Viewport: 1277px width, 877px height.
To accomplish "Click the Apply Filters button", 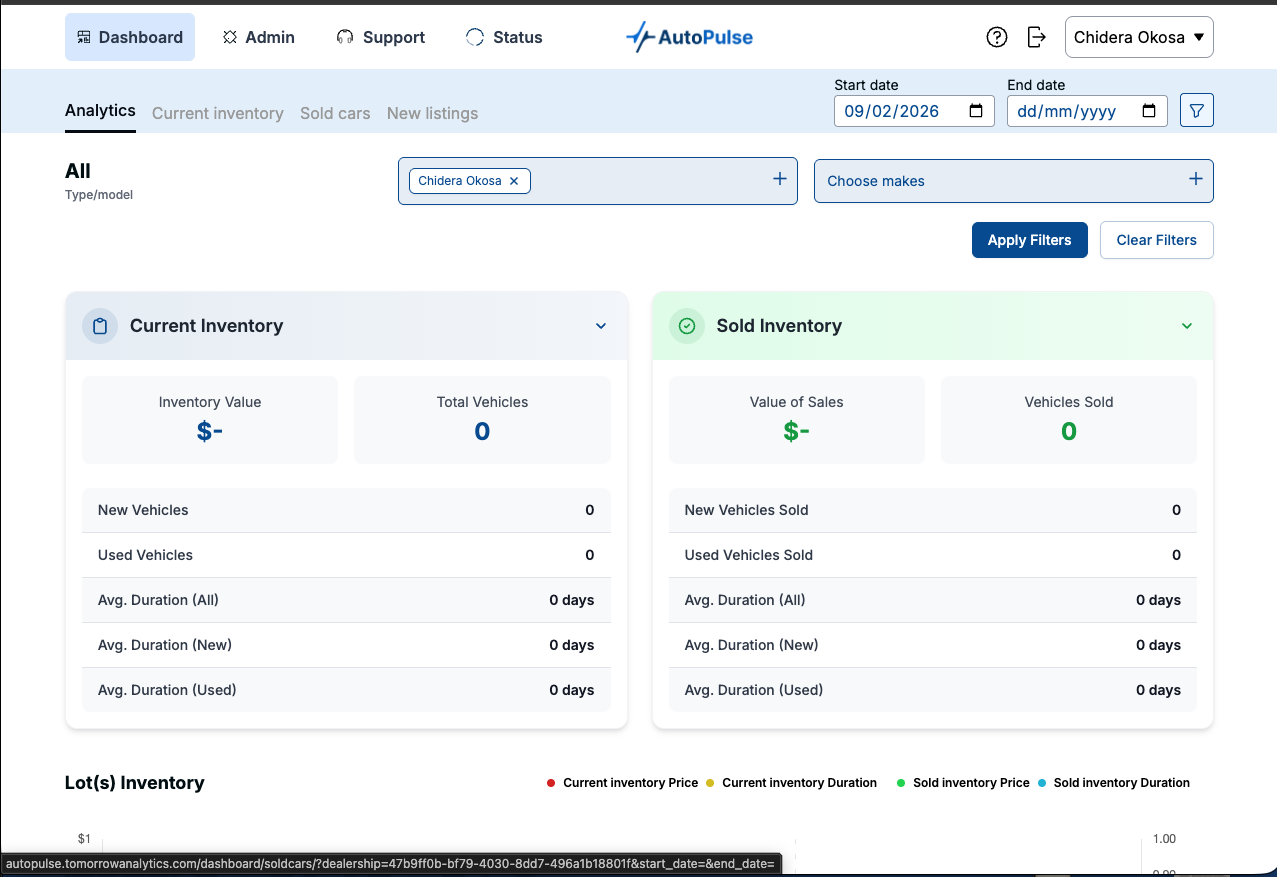I will (1030, 240).
